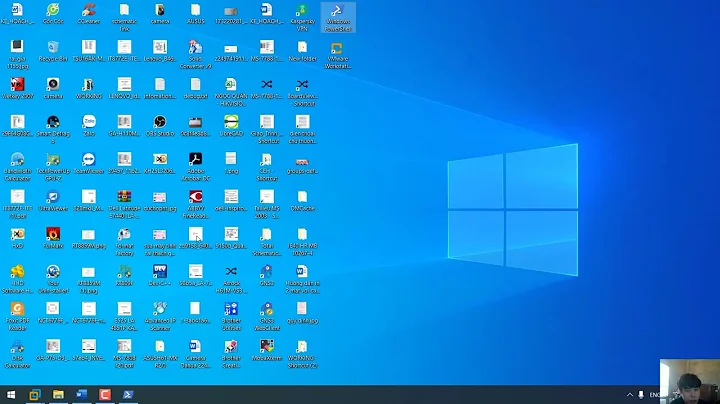
Task: Open the CMCache folder
Action: [302, 201]
